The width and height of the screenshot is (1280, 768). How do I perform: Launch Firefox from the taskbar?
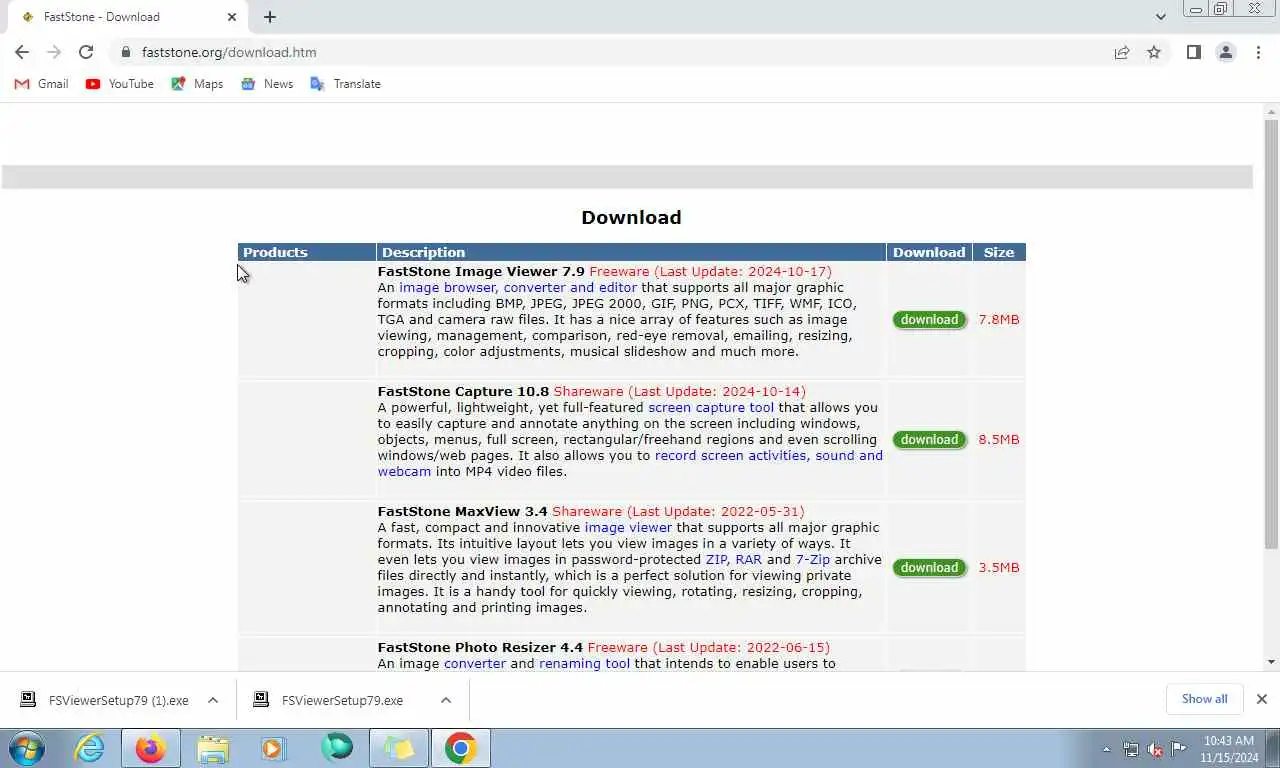tap(151, 748)
